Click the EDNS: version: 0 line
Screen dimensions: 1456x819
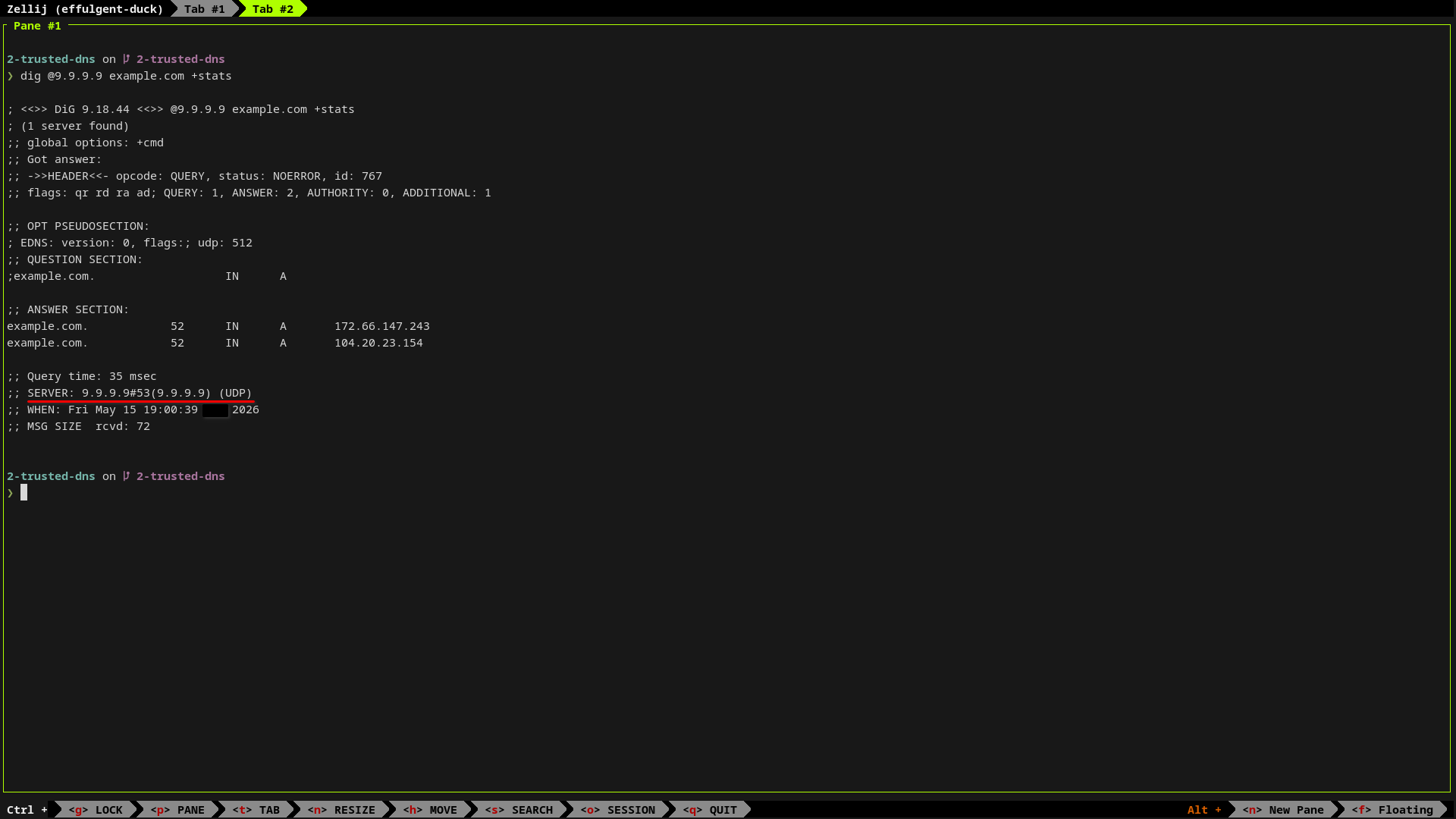[130, 243]
